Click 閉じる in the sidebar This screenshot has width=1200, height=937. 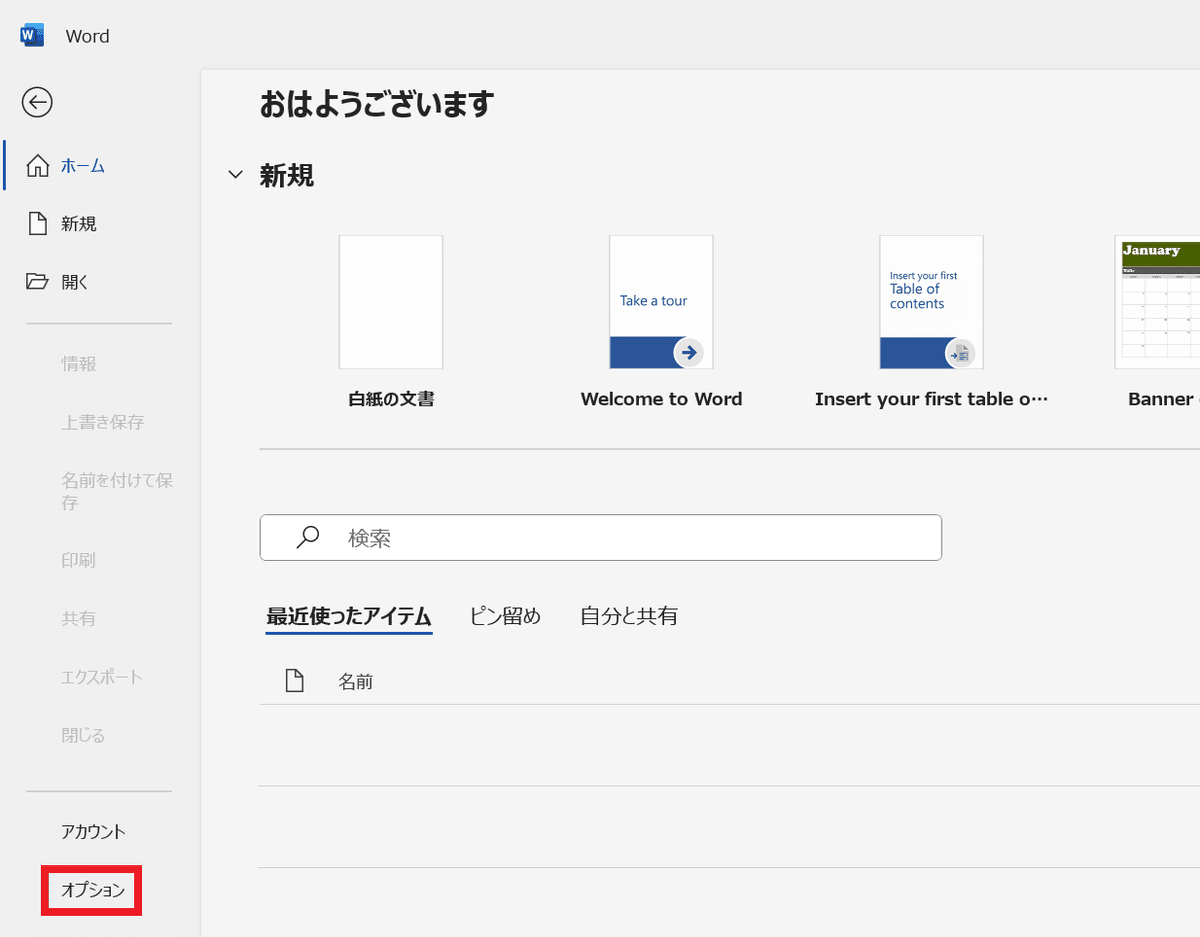coord(83,735)
